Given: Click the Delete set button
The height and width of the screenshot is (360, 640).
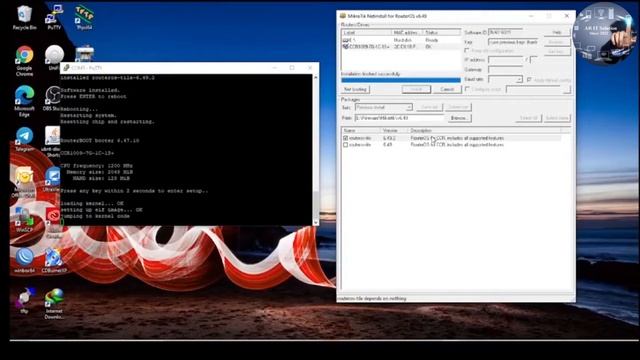Looking at the screenshot, I should 458,107.
